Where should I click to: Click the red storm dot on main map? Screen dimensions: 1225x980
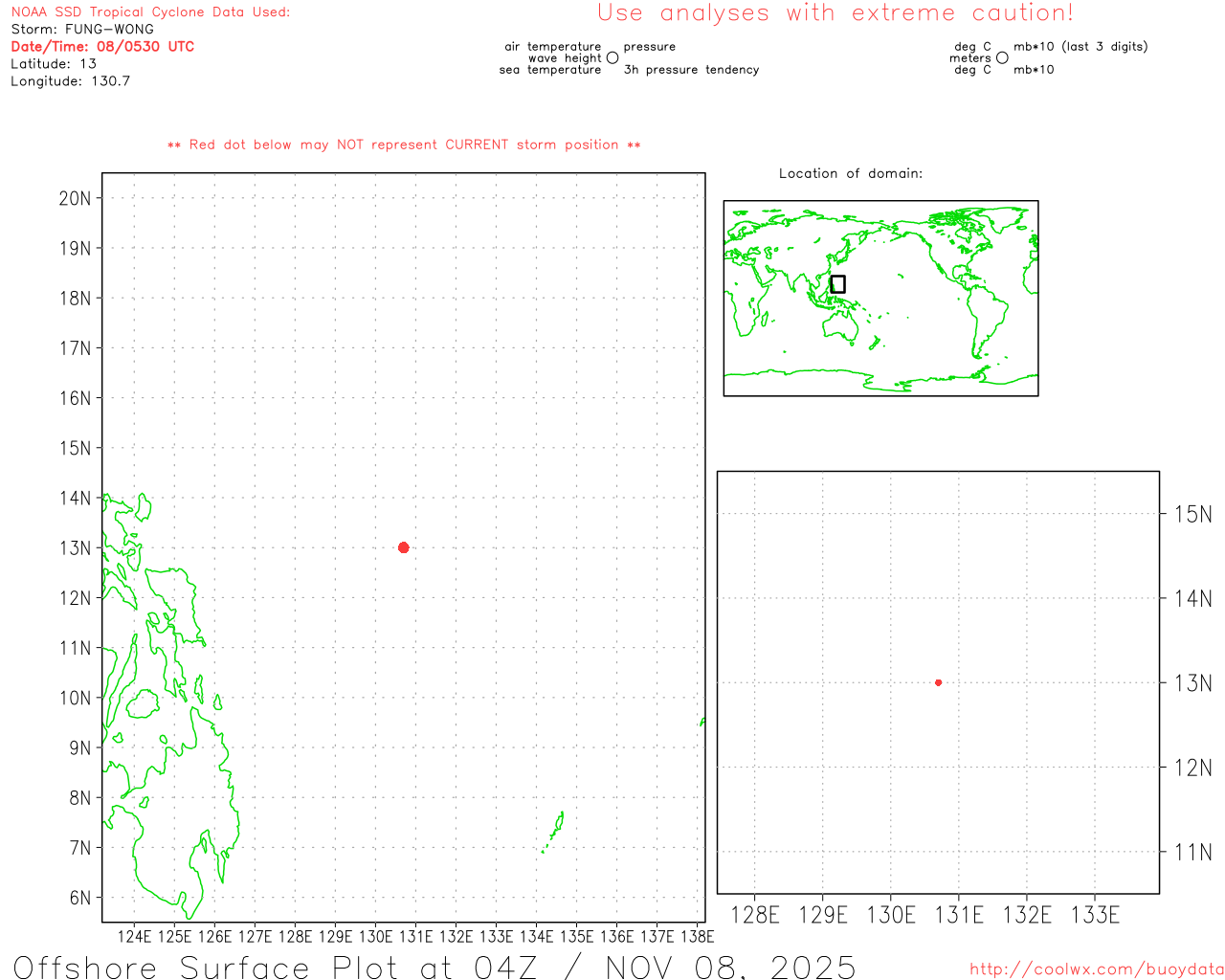403,547
